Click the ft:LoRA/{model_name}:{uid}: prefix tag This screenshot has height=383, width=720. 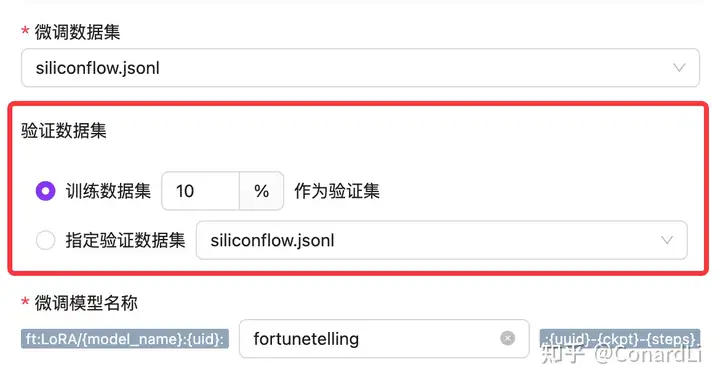(124, 339)
